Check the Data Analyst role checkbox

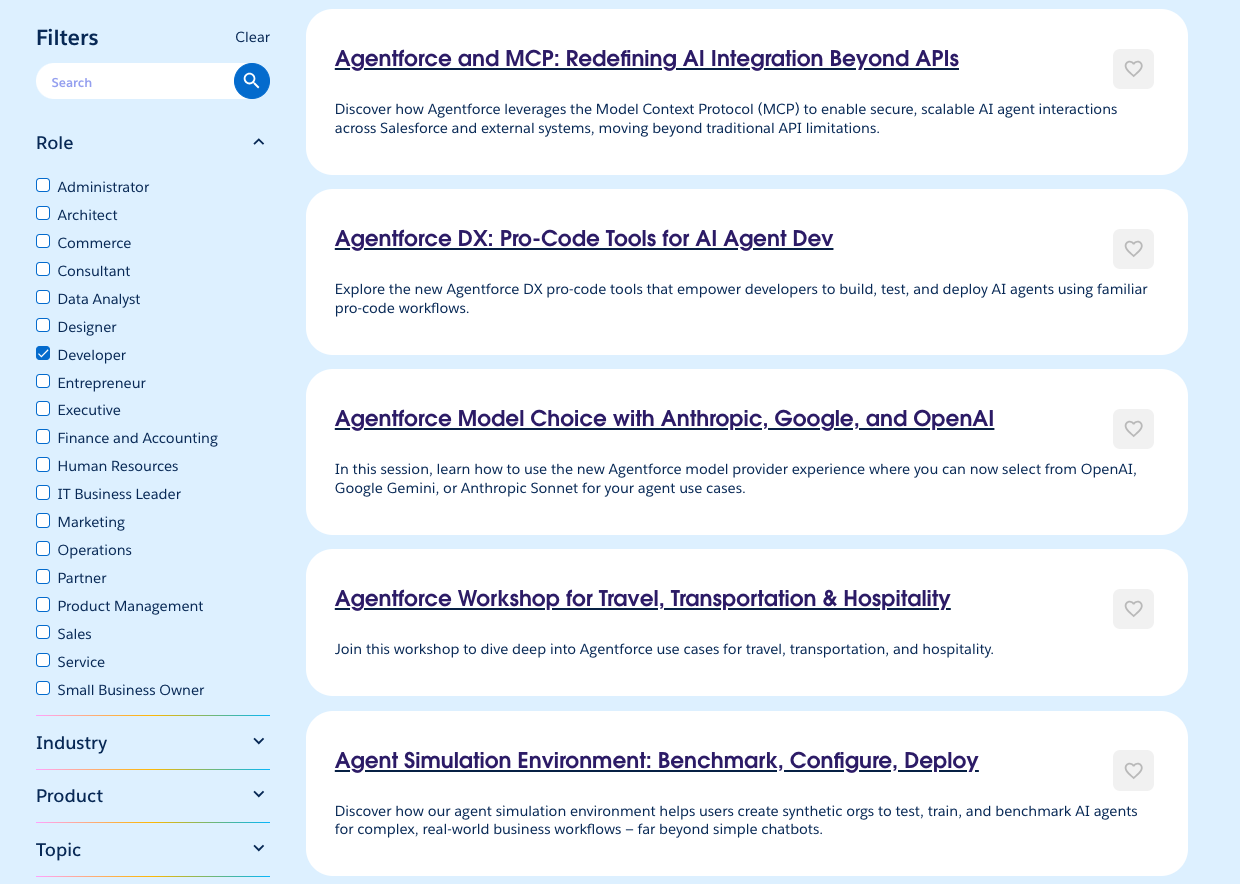pos(43,297)
